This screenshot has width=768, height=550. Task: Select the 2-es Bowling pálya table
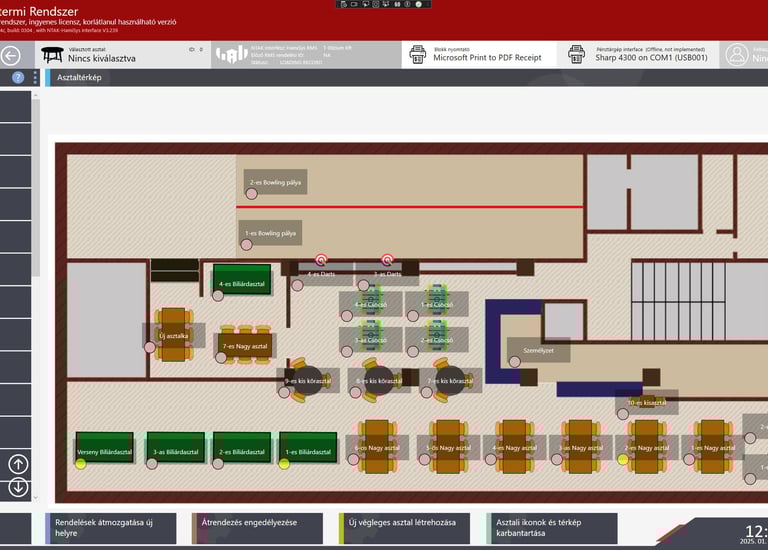(x=275, y=182)
